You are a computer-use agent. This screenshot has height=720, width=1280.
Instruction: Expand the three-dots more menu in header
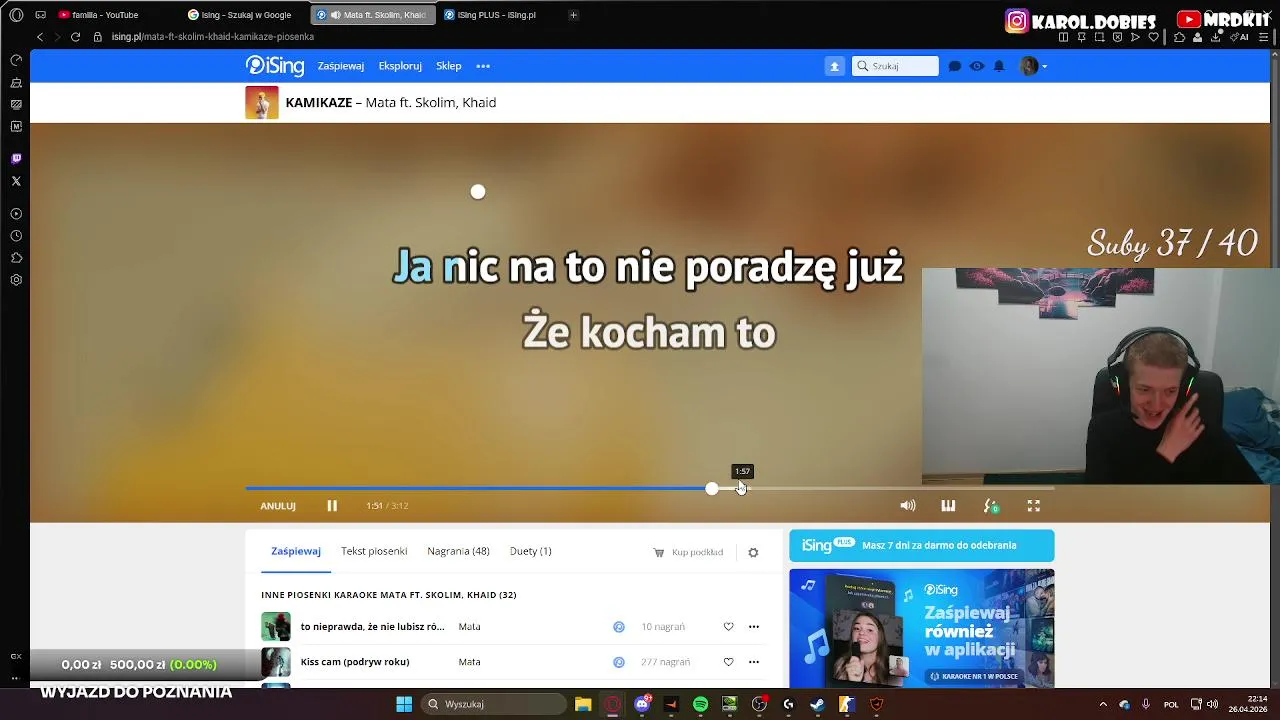[483, 66]
